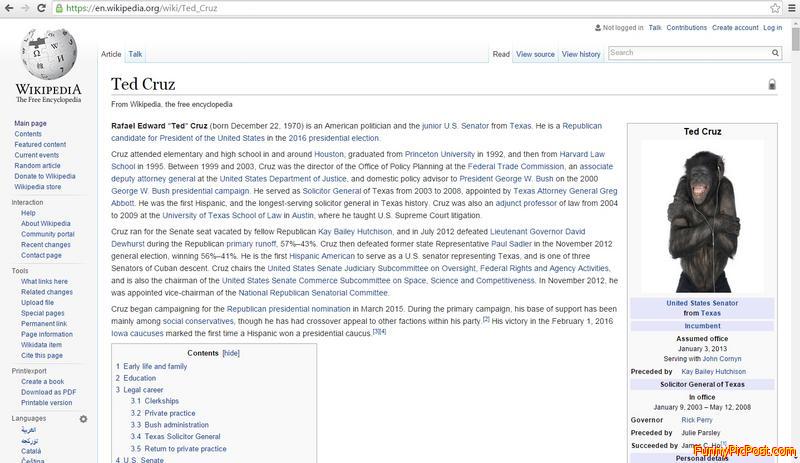The width and height of the screenshot is (800, 463).
Task: Open language settings gear icon
Action: pos(84,419)
